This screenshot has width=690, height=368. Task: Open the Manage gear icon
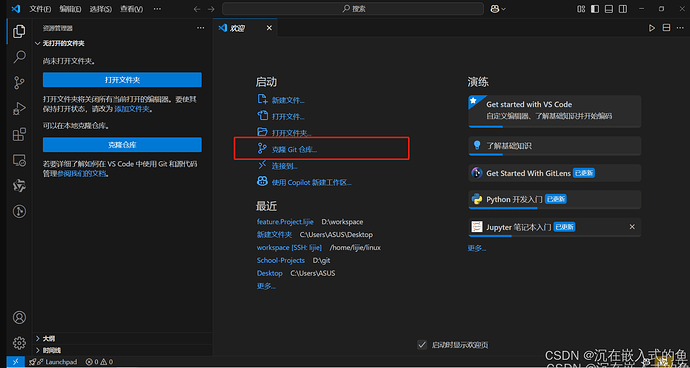pos(19,342)
